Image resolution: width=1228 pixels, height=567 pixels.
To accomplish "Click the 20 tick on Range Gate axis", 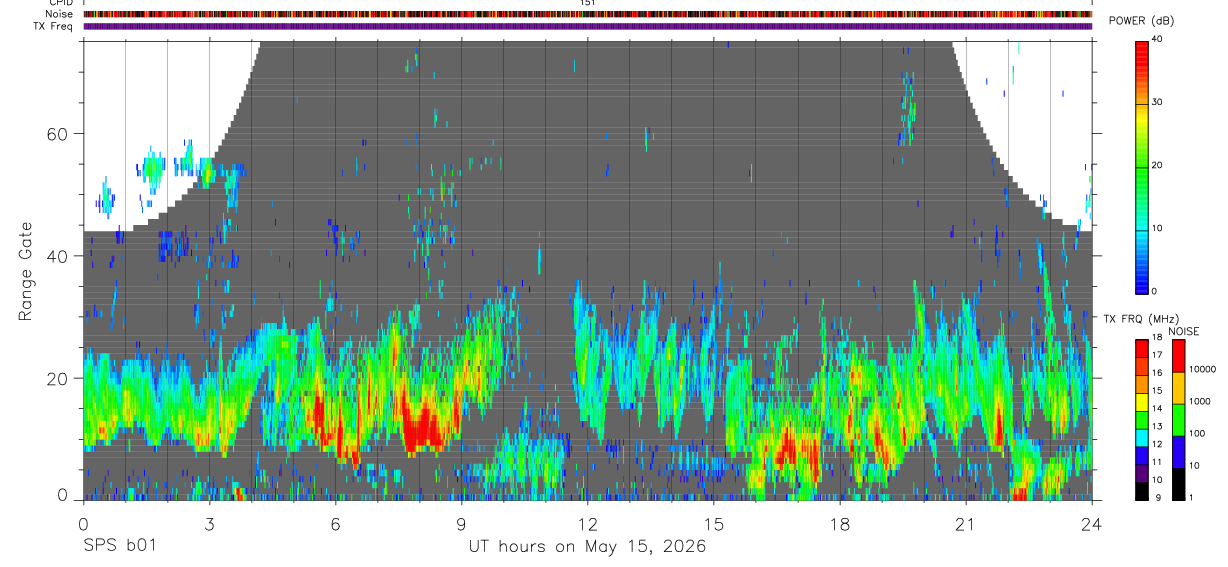I will (x=58, y=377).
